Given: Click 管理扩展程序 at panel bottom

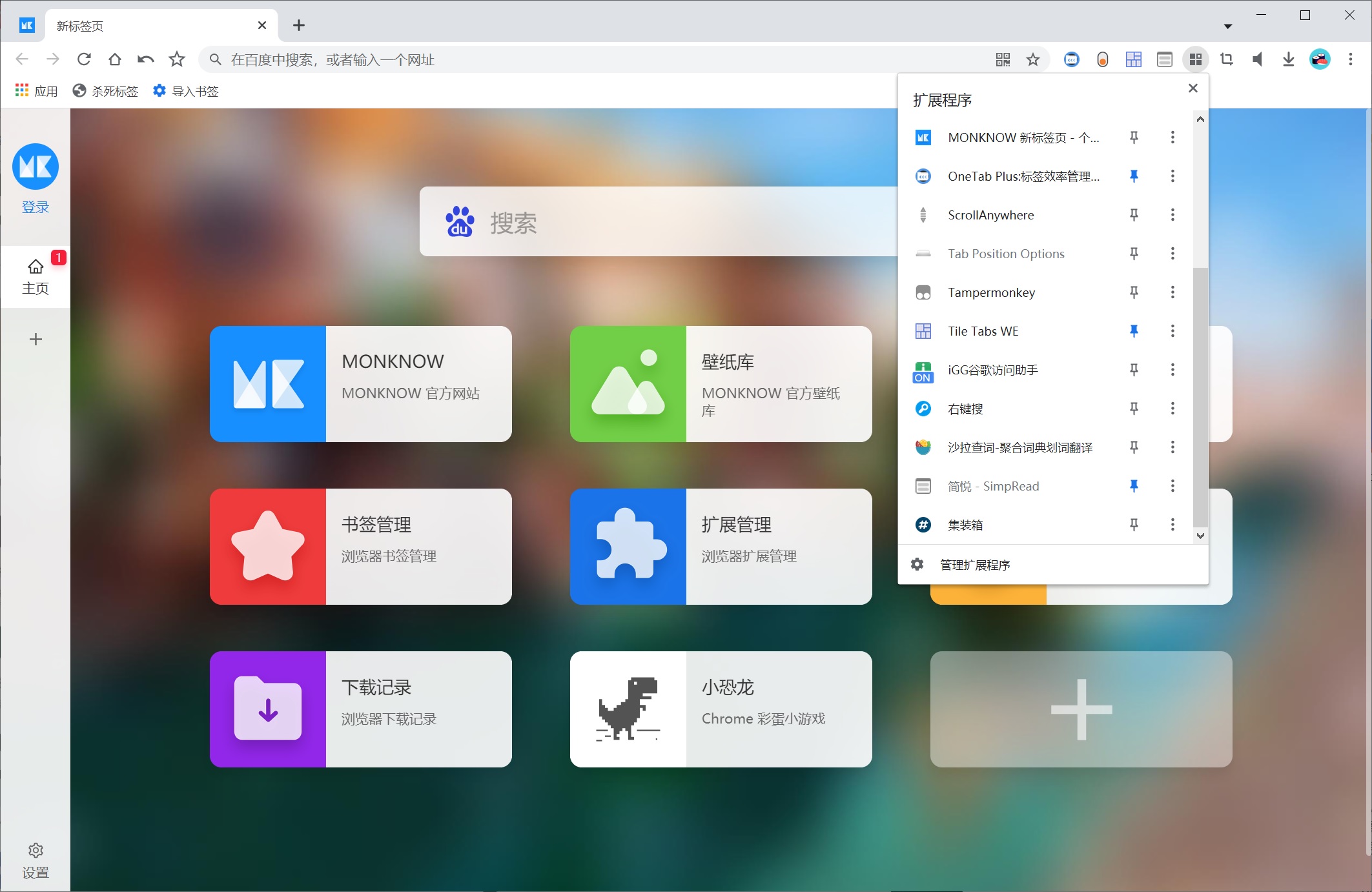Looking at the screenshot, I should [974, 565].
